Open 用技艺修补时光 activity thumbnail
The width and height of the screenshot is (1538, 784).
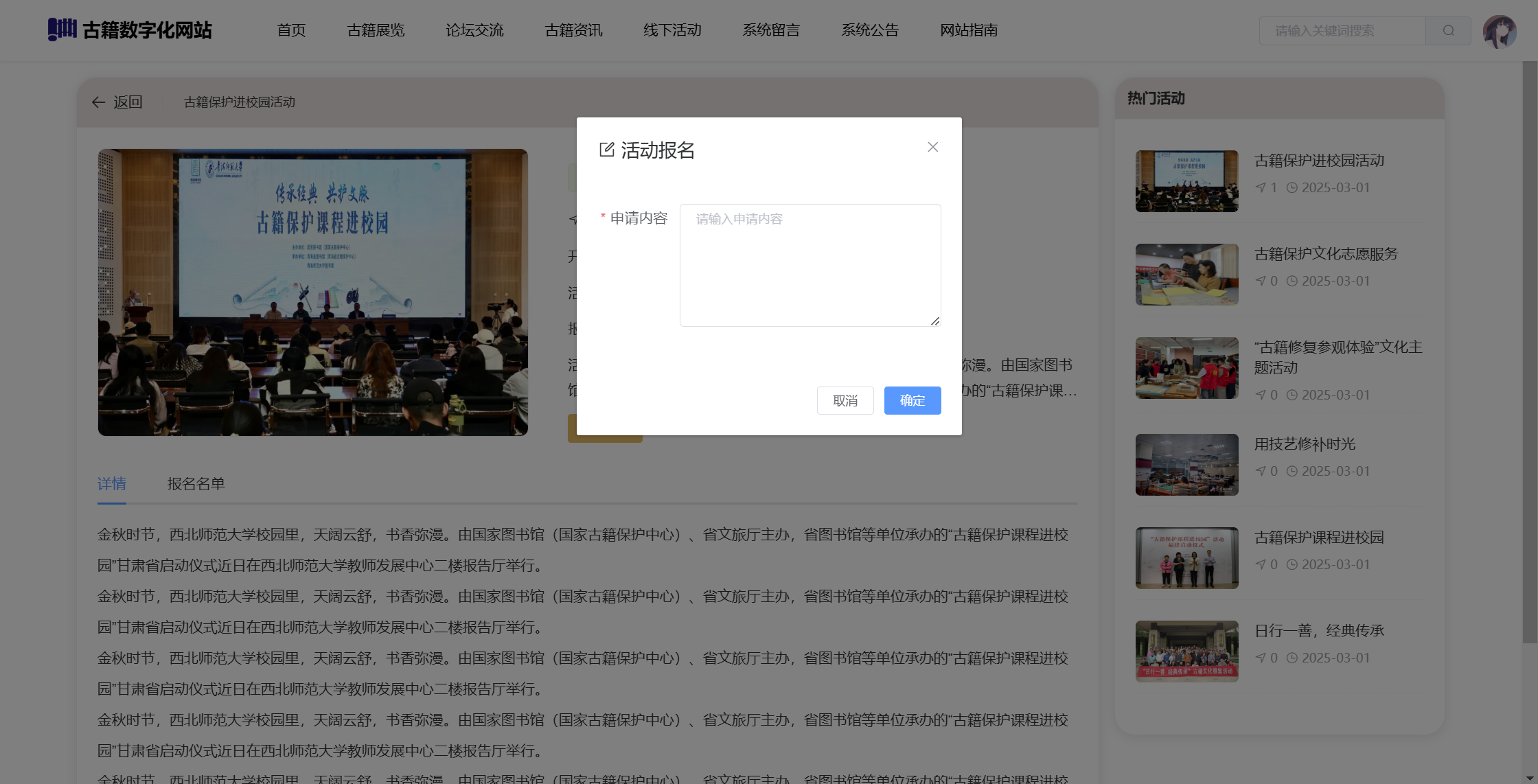pos(1186,465)
